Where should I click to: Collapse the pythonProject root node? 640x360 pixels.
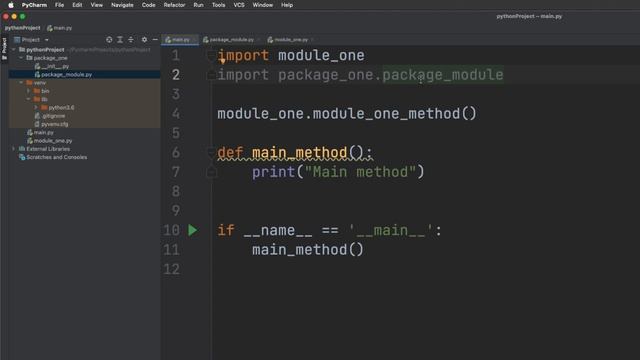pos(14,49)
